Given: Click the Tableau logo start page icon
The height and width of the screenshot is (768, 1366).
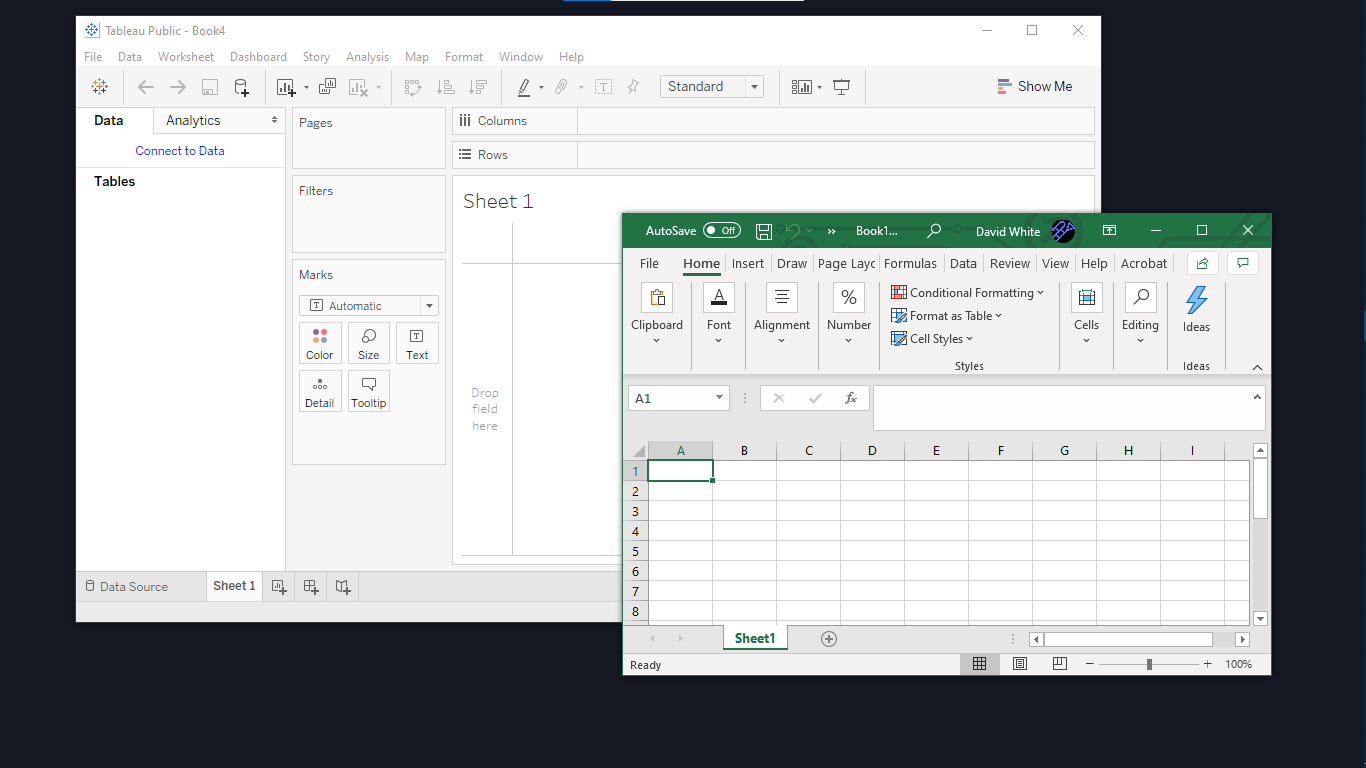Looking at the screenshot, I should tap(99, 87).
